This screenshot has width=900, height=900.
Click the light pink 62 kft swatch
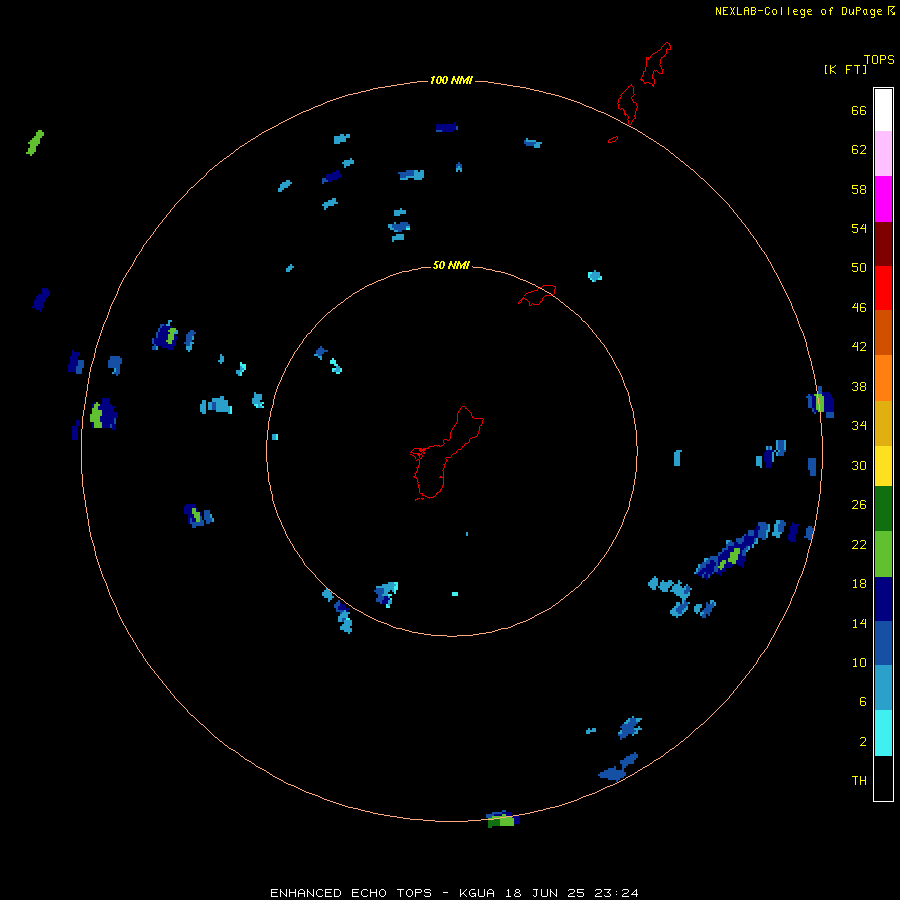pos(883,154)
